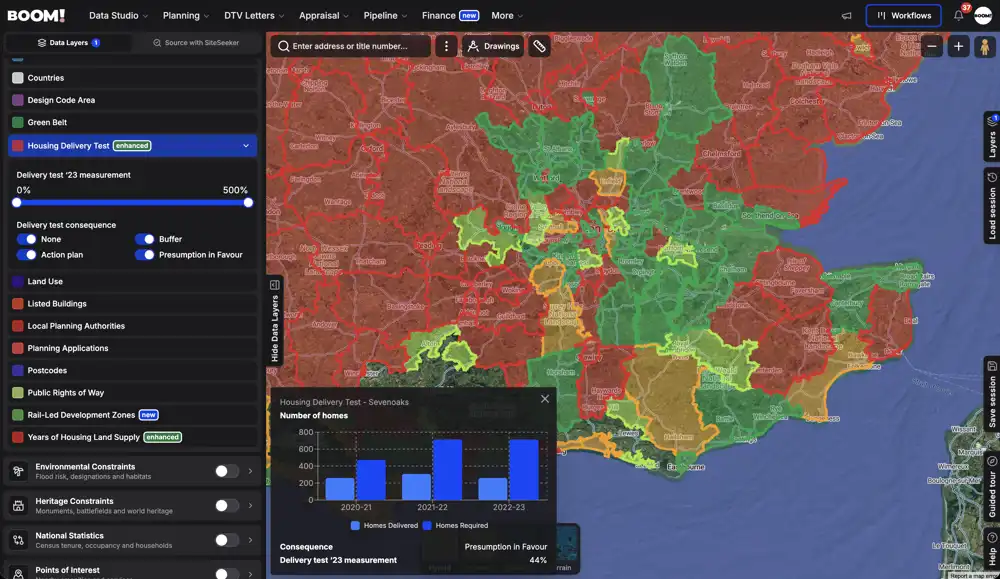Open the Finance menu item
The width and height of the screenshot is (1000, 579).
pyautogui.click(x=450, y=15)
